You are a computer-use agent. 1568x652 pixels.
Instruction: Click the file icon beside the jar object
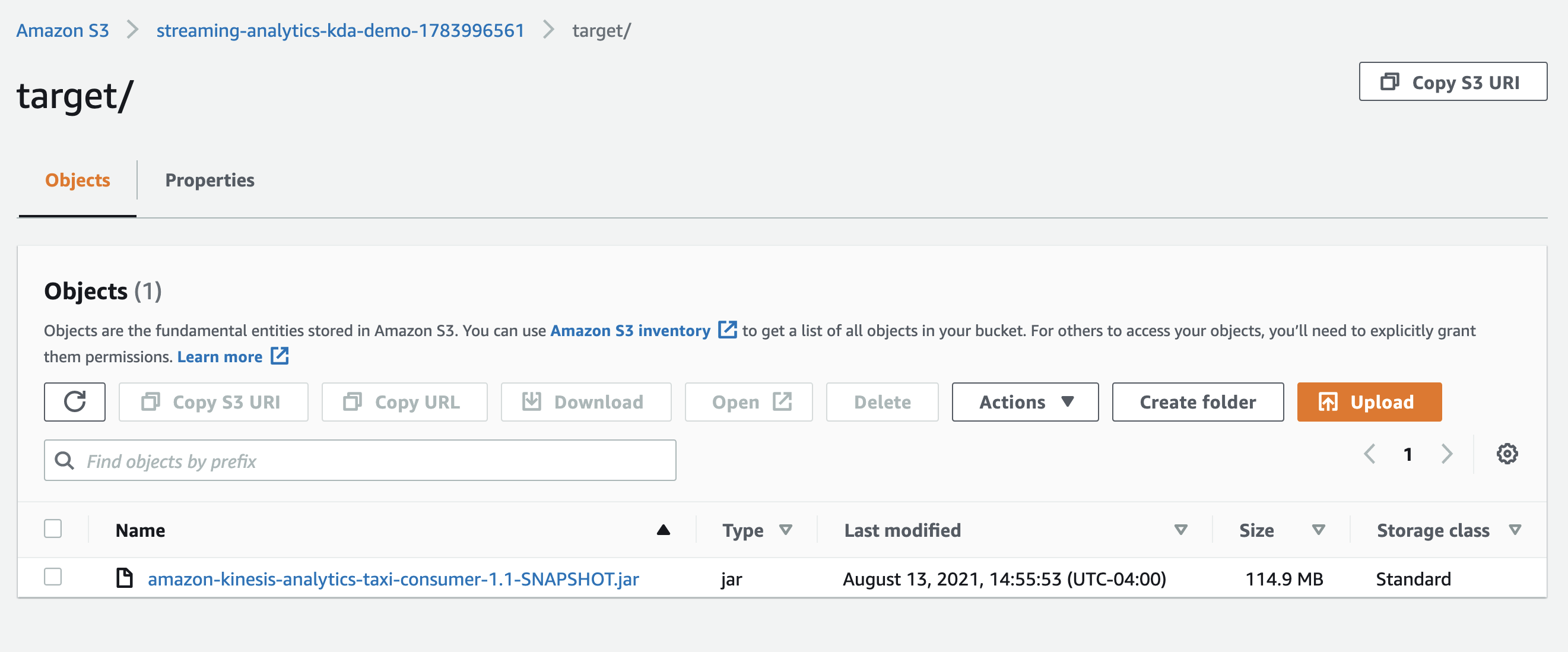[124, 578]
